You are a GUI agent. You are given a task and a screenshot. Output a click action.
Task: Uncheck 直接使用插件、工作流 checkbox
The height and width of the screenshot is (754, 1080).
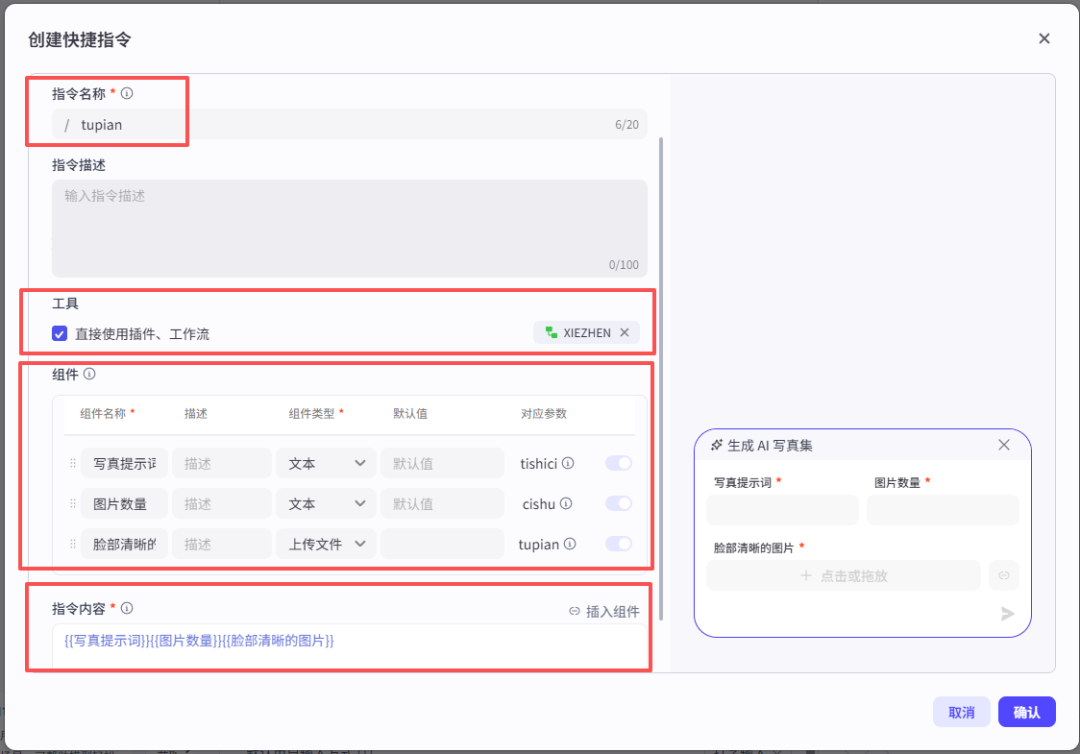pyautogui.click(x=59, y=333)
